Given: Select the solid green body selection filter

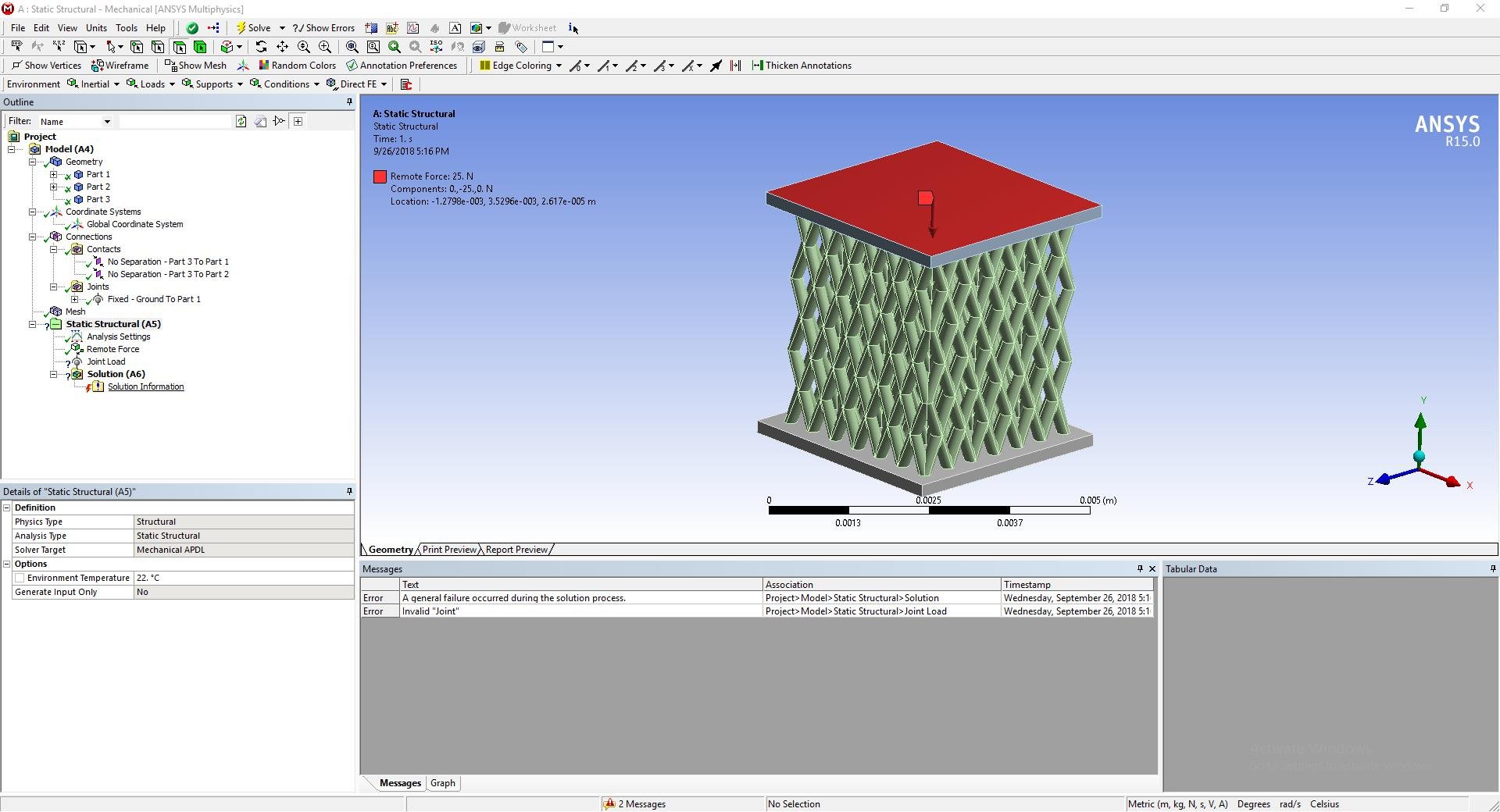Looking at the screenshot, I should point(200,47).
